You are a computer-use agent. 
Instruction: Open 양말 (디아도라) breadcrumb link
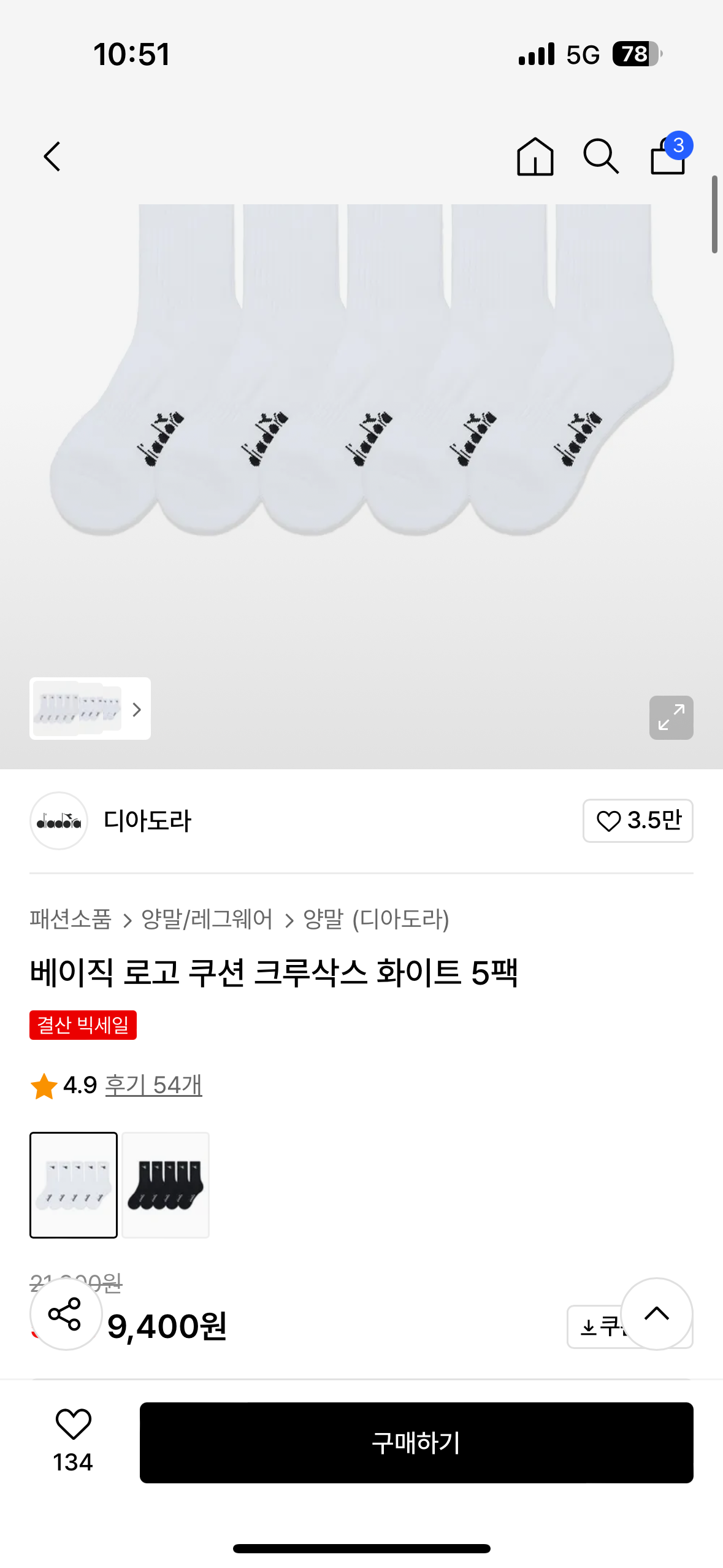(376, 919)
